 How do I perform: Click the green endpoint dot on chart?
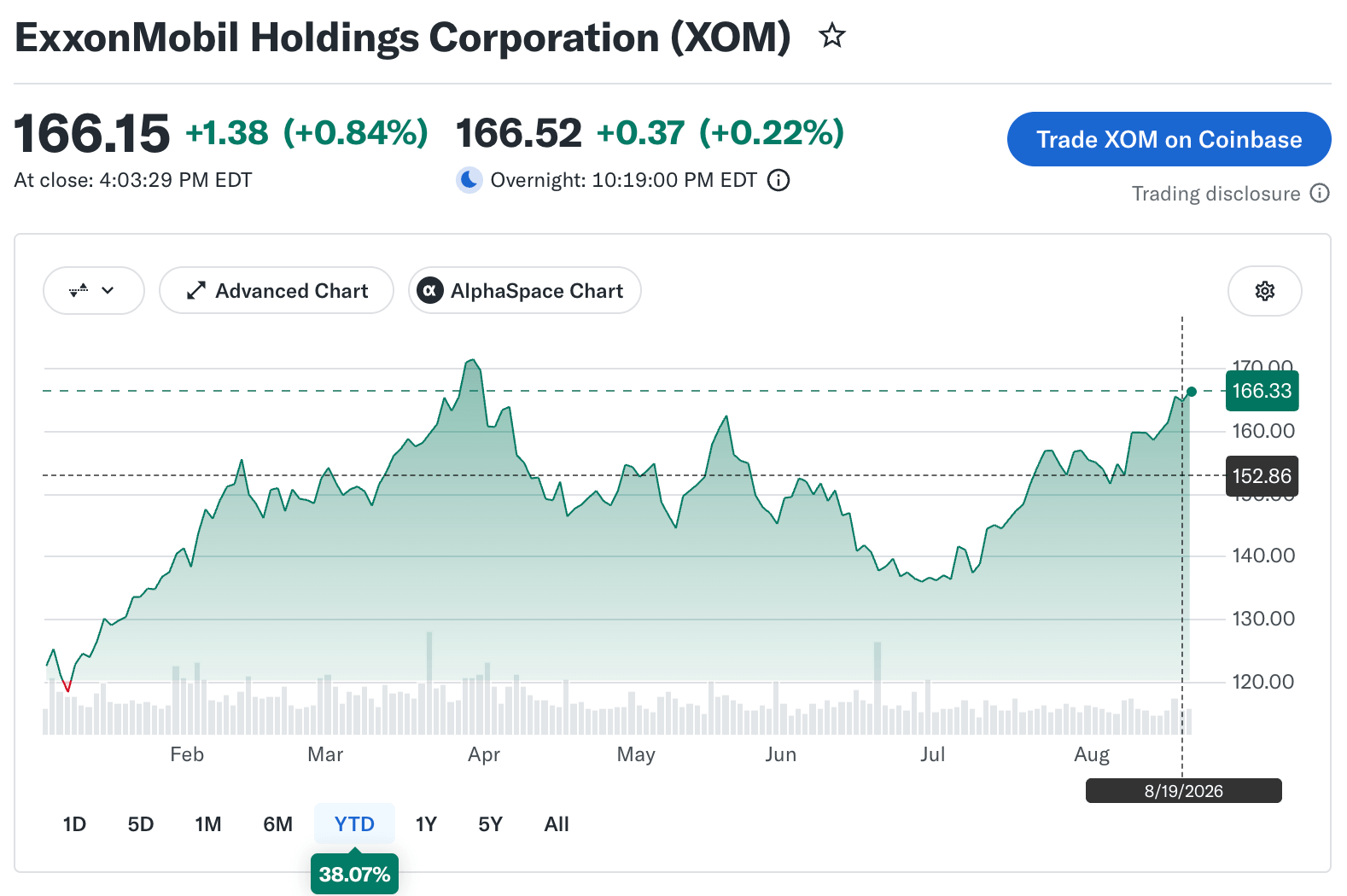1192,392
